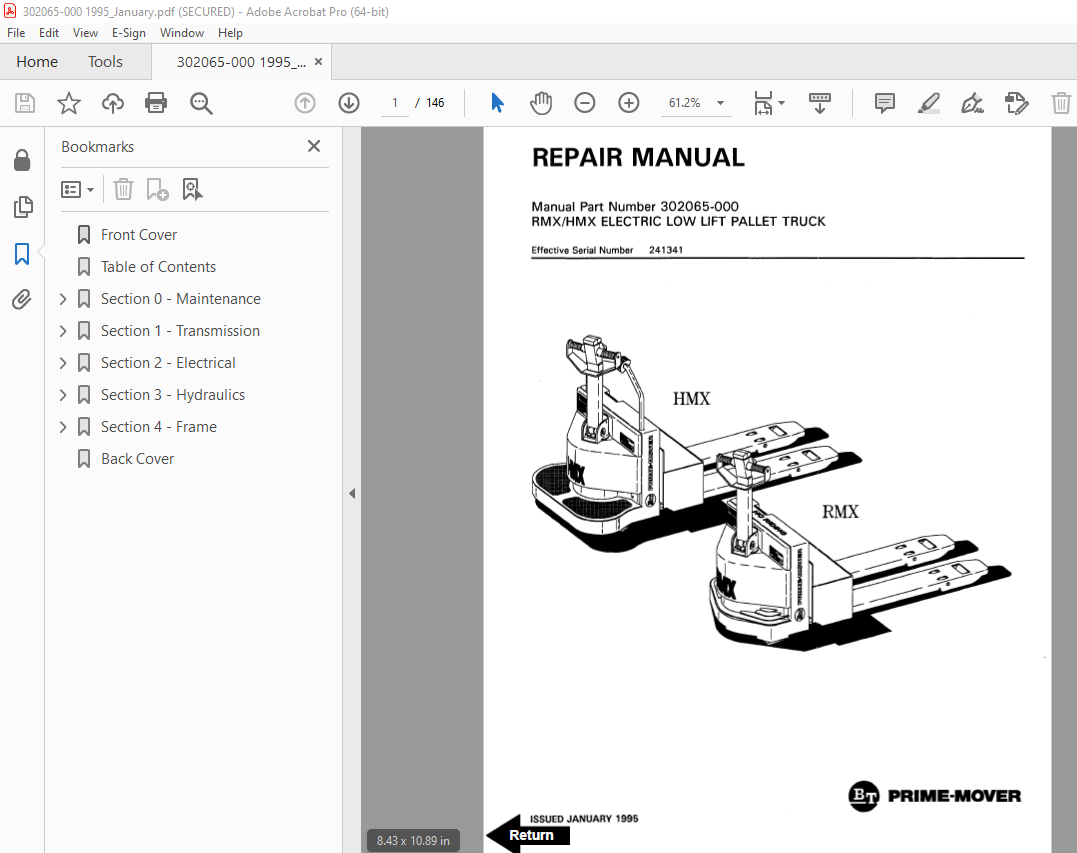Open Attachments paperclip panel
The width and height of the screenshot is (1077, 853).
22,299
